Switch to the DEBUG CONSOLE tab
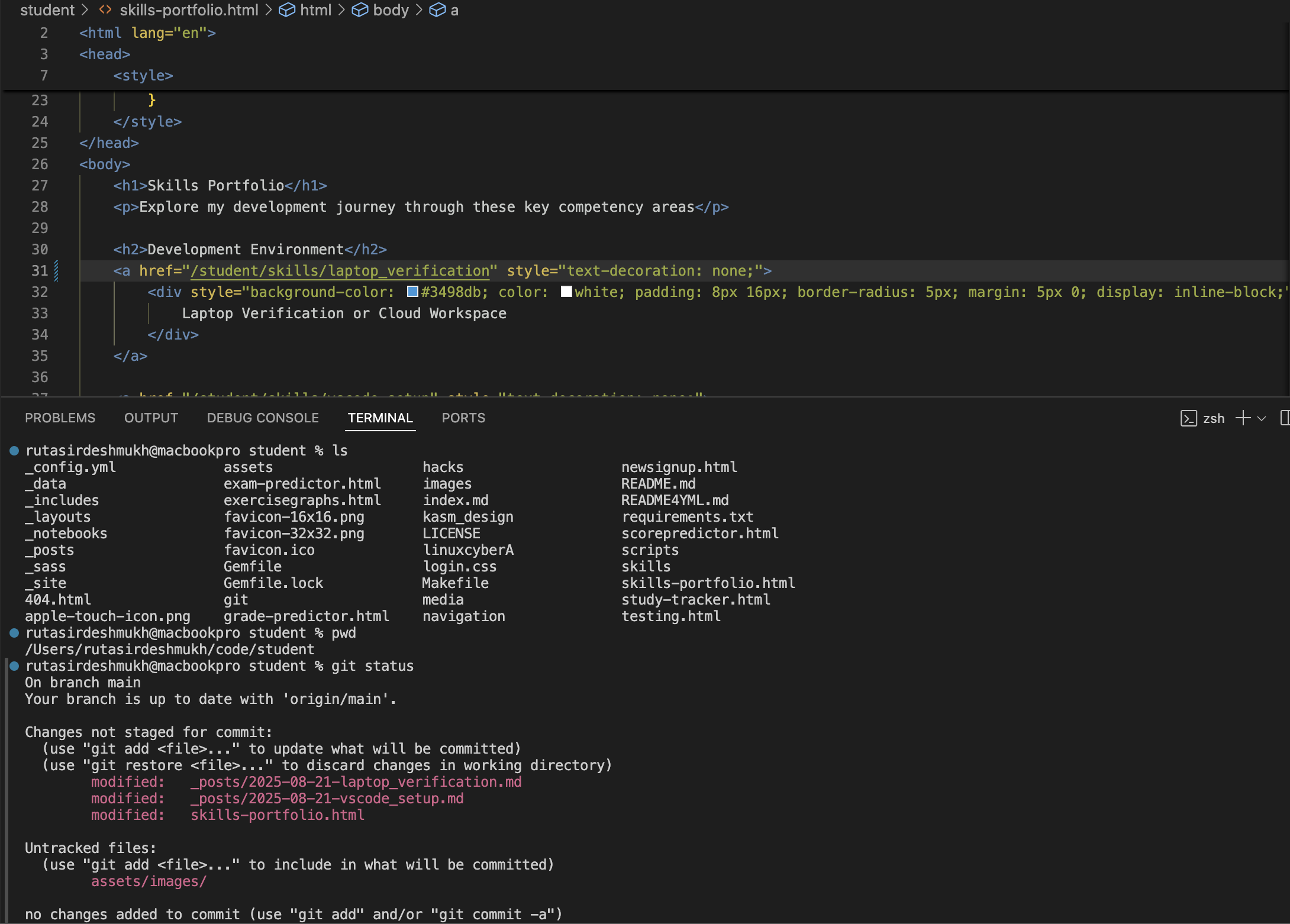 (263, 418)
